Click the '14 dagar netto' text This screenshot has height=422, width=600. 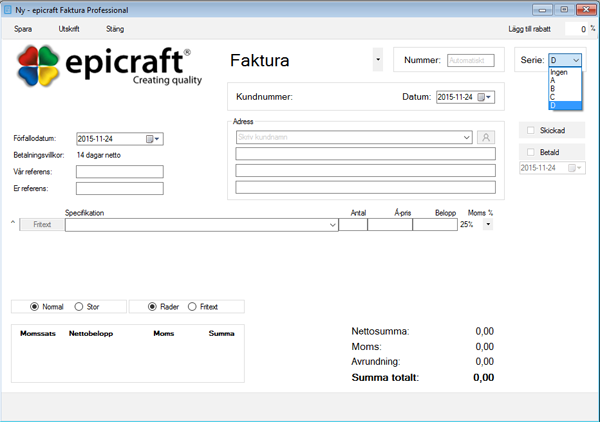tap(99, 155)
